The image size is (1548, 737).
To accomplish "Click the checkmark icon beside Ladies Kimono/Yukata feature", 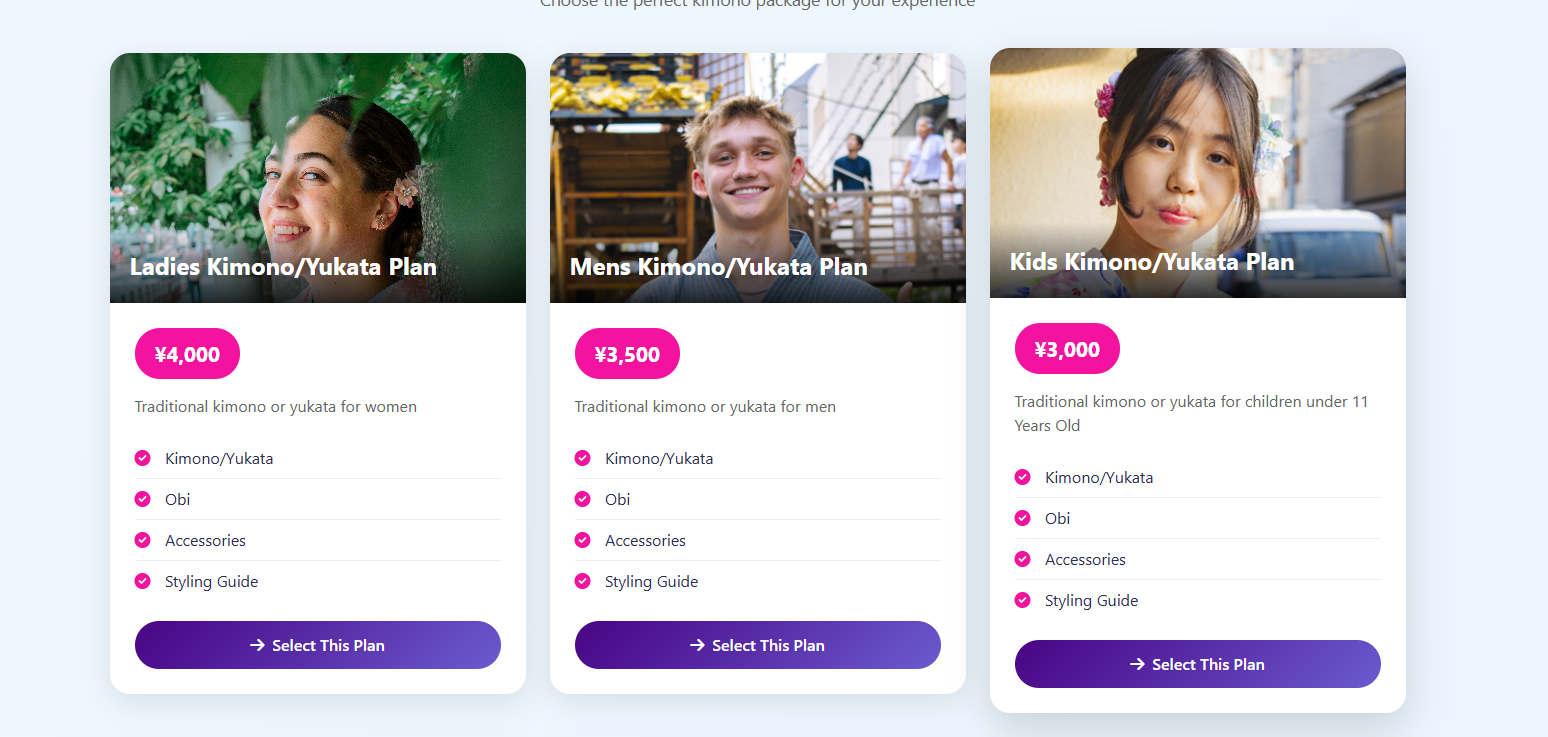I will (x=142, y=458).
